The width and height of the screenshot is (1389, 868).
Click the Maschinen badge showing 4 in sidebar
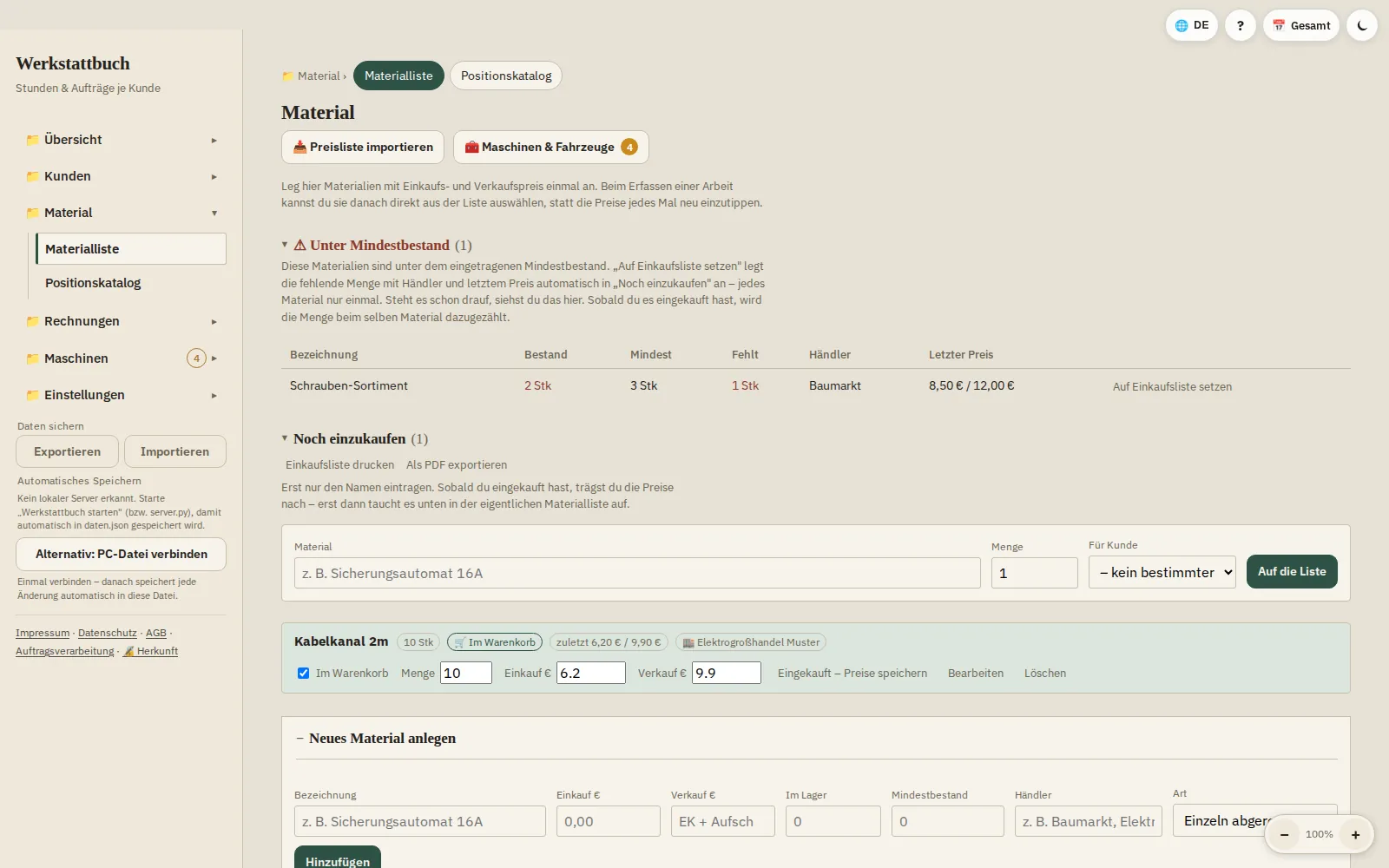[196, 358]
